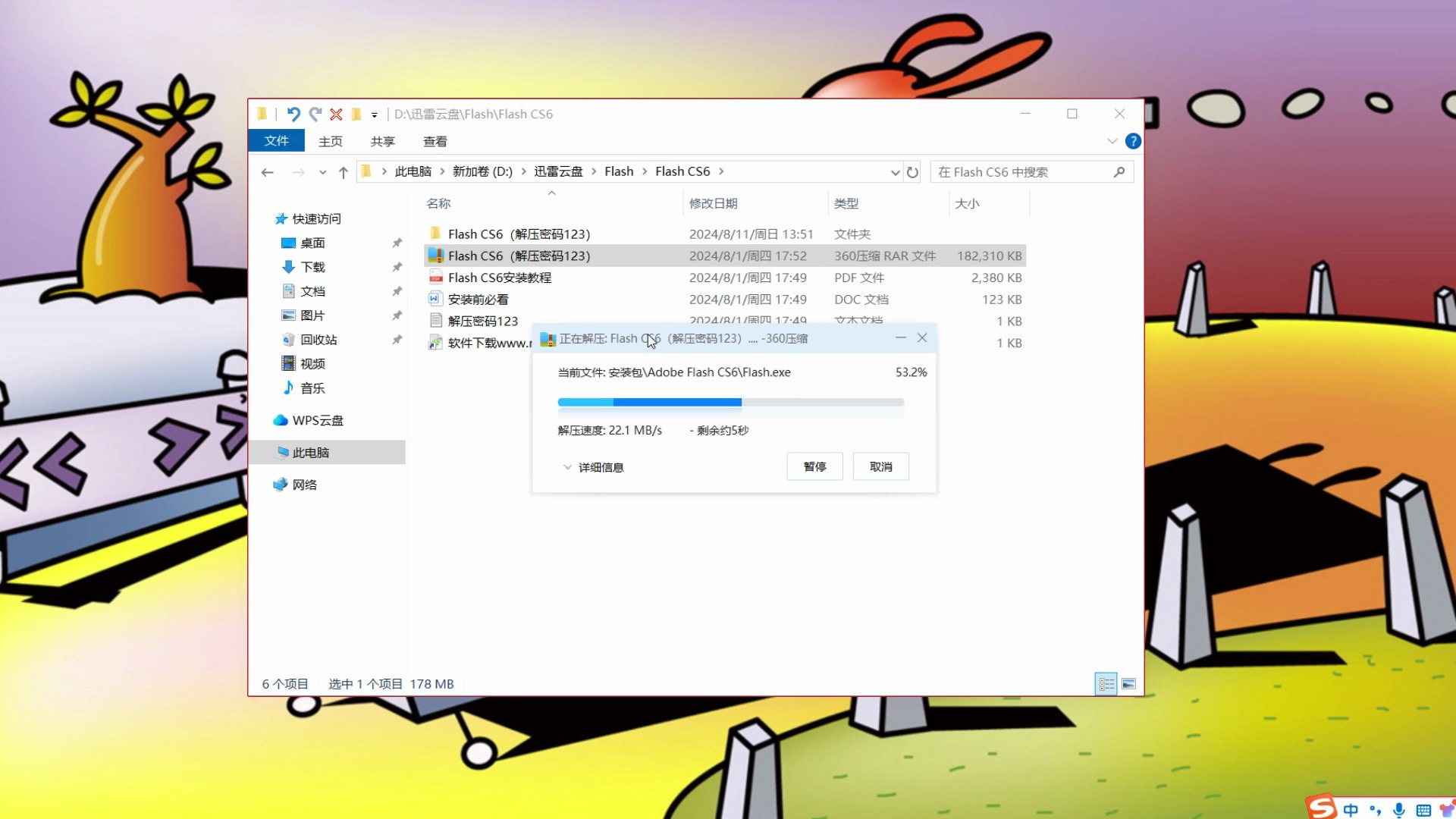This screenshot has width=1456, height=819.
Task: Click the up-arrow navigation icon
Action: point(342,171)
